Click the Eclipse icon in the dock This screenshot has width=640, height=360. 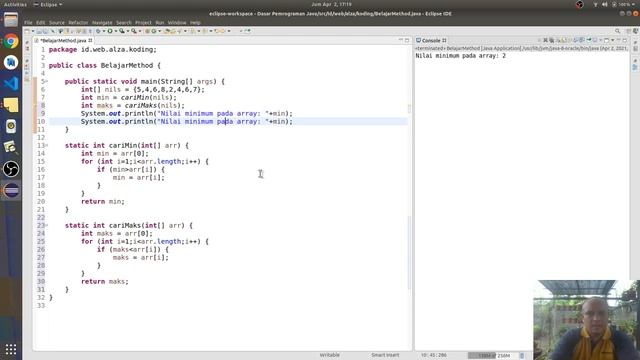11,190
